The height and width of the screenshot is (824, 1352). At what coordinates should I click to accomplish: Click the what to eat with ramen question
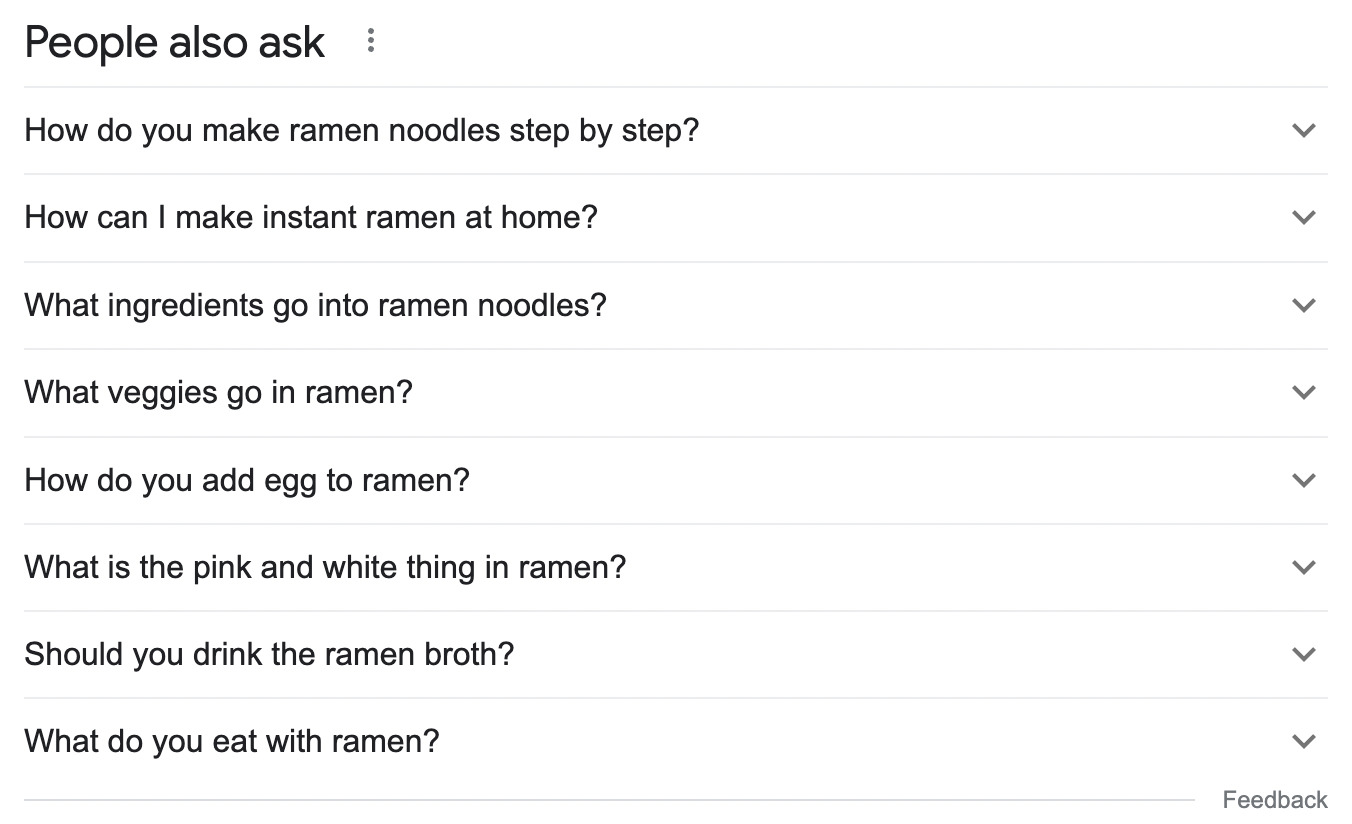click(x=230, y=741)
